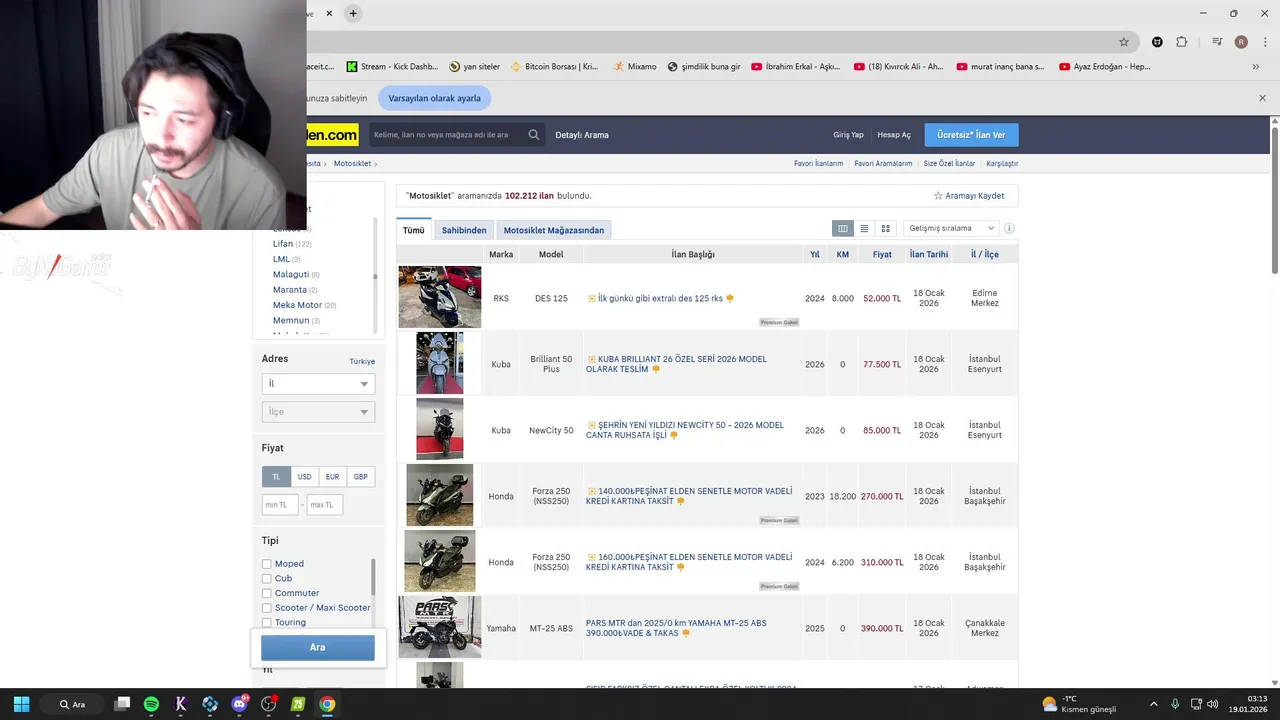Image resolution: width=1280 pixels, height=720 pixels.
Task: Open Bitcoin Borsası bookmark
Action: click(554, 67)
